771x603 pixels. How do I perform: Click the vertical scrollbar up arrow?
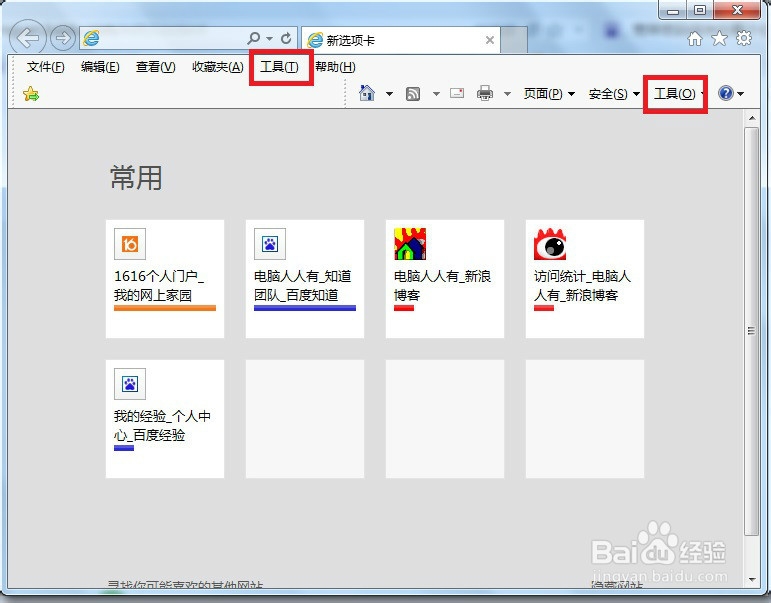coord(751,118)
